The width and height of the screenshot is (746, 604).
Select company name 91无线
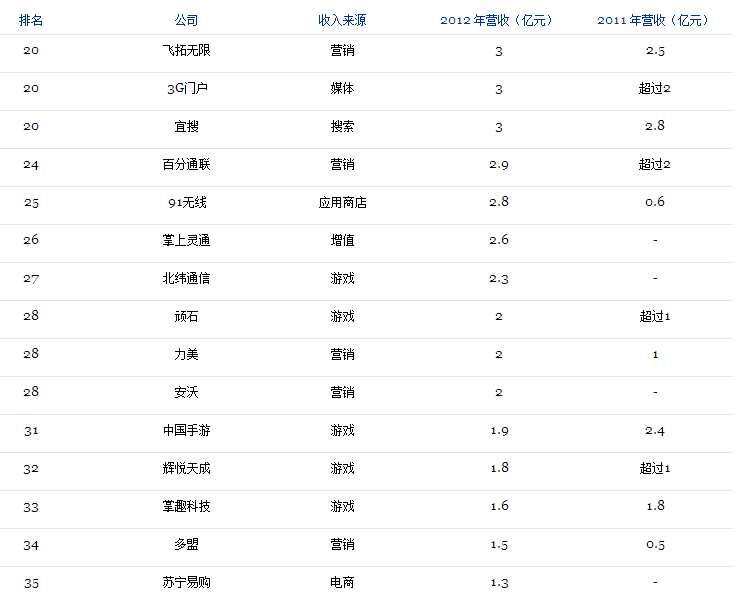pos(187,203)
